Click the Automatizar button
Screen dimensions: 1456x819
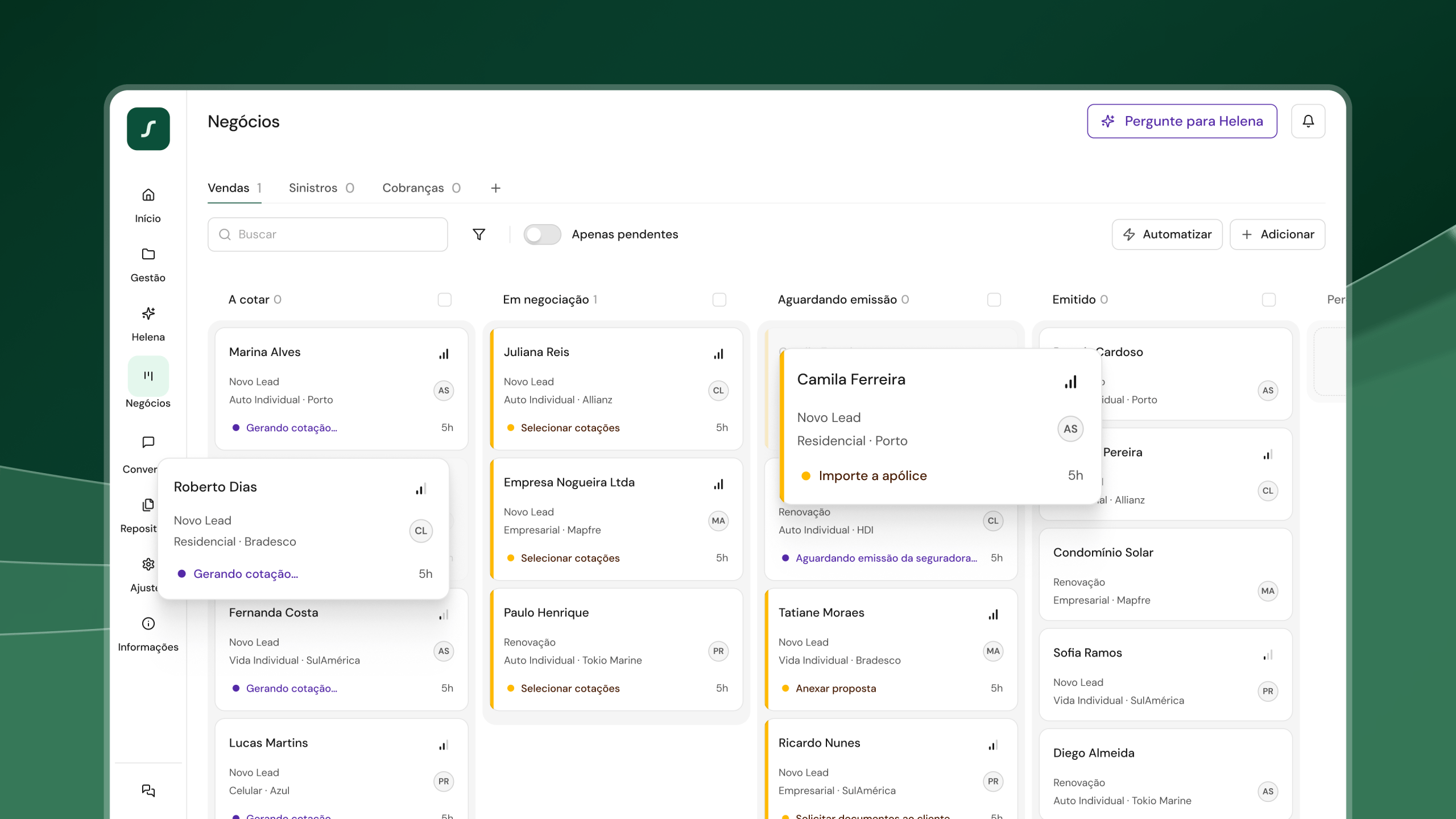pyautogui.click(x=1167, y=234)
